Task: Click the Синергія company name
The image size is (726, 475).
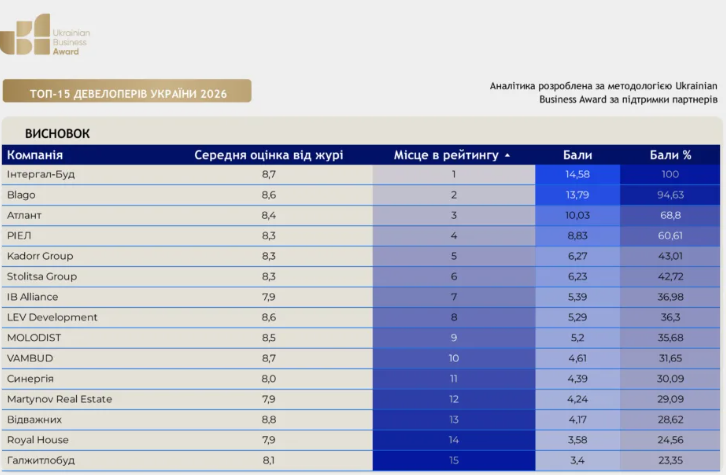Action: (x=30, y=379)
